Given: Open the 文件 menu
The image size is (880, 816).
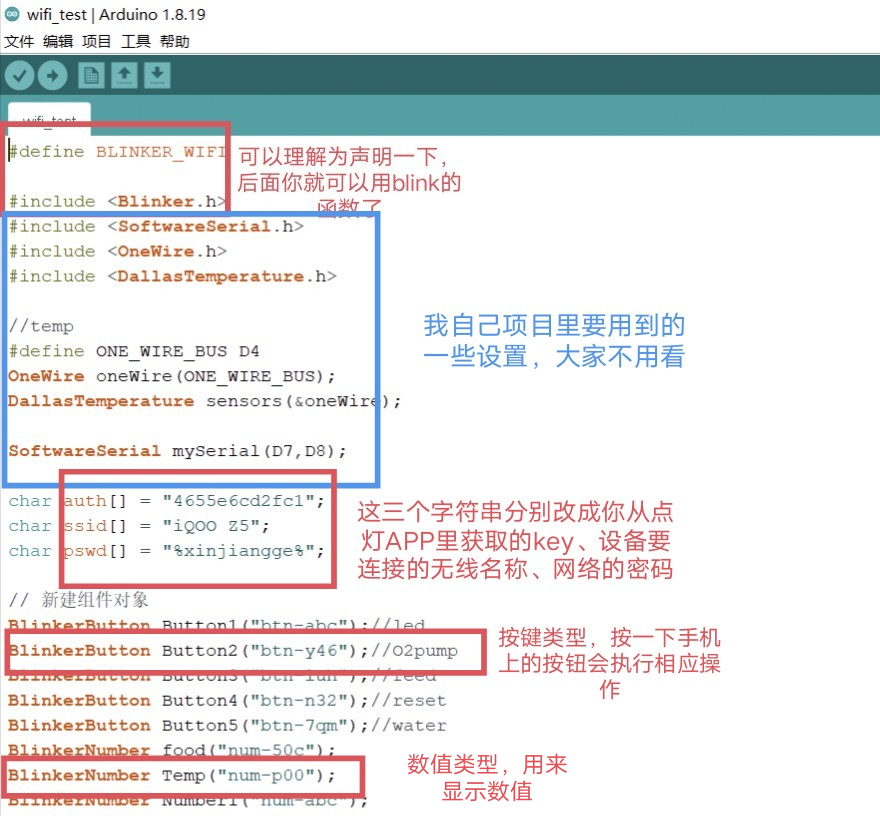Looking at the screenshot, I should pos(19,42).
